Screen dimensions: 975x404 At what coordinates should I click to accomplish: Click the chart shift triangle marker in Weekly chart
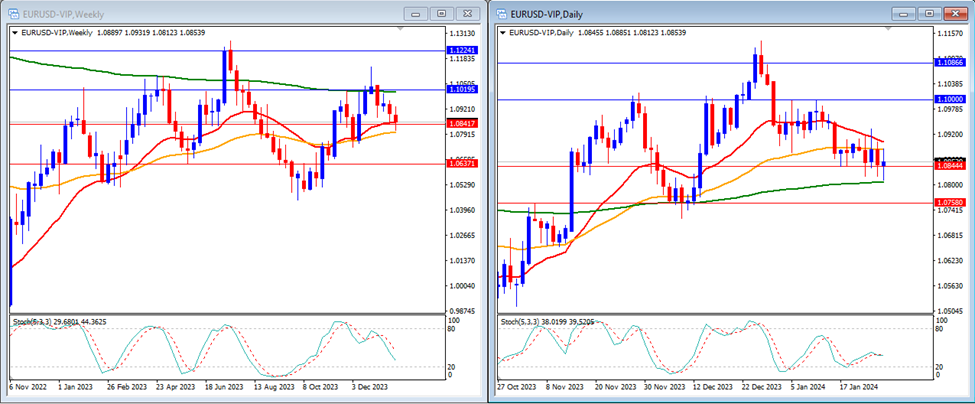point(401,29)
